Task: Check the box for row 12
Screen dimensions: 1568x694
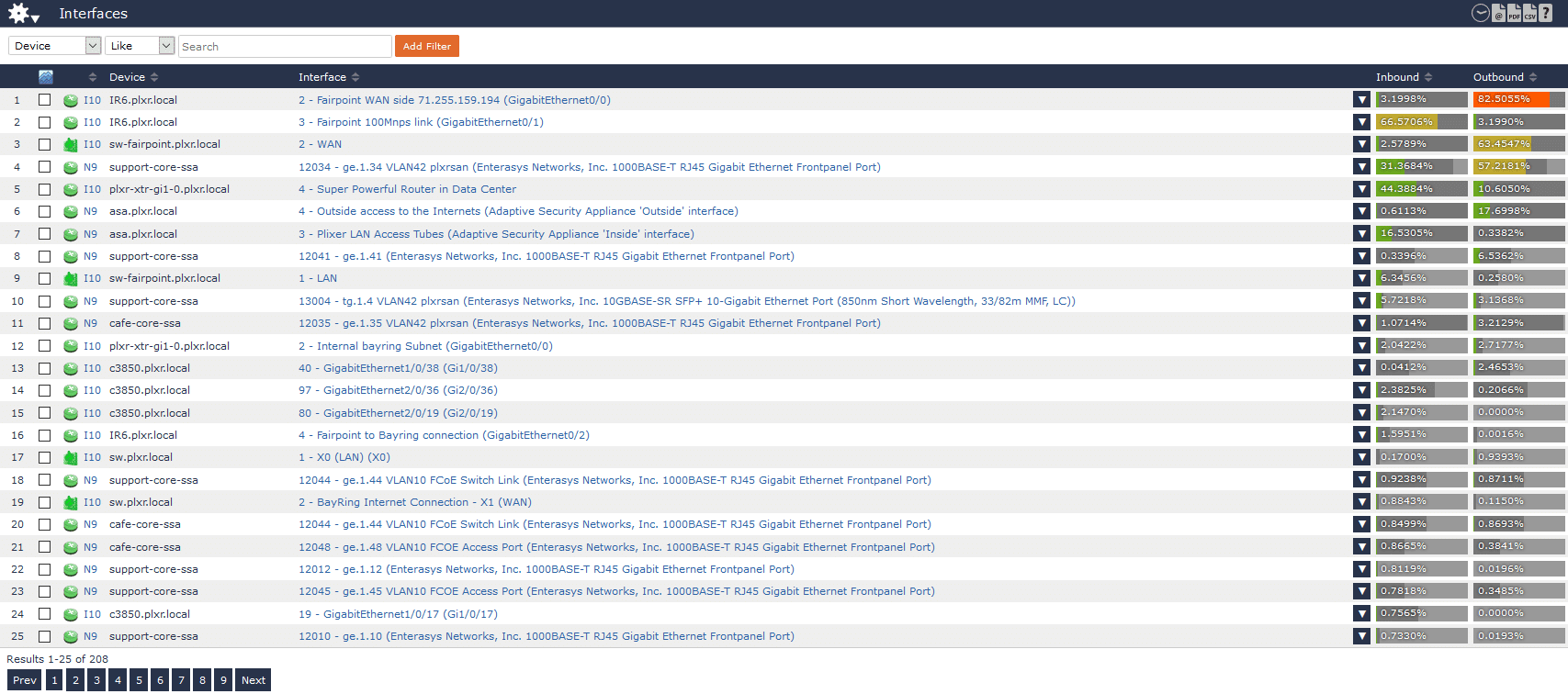Action: click(x=44, y=345)
